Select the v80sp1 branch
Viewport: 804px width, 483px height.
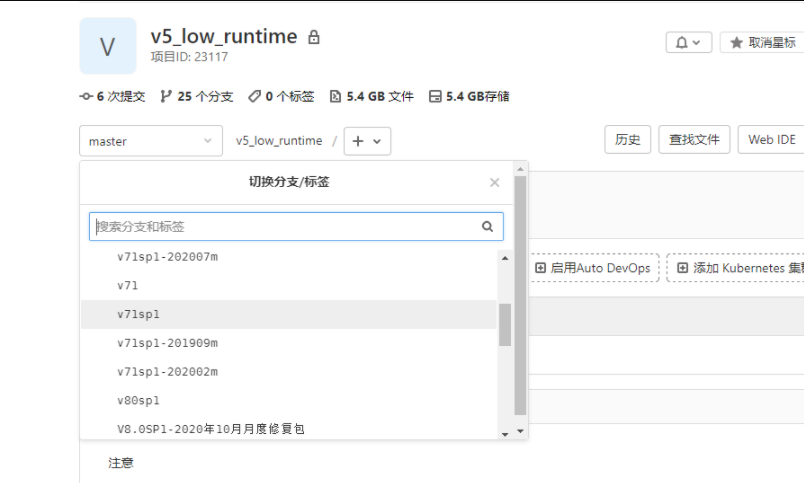point(139,400)
